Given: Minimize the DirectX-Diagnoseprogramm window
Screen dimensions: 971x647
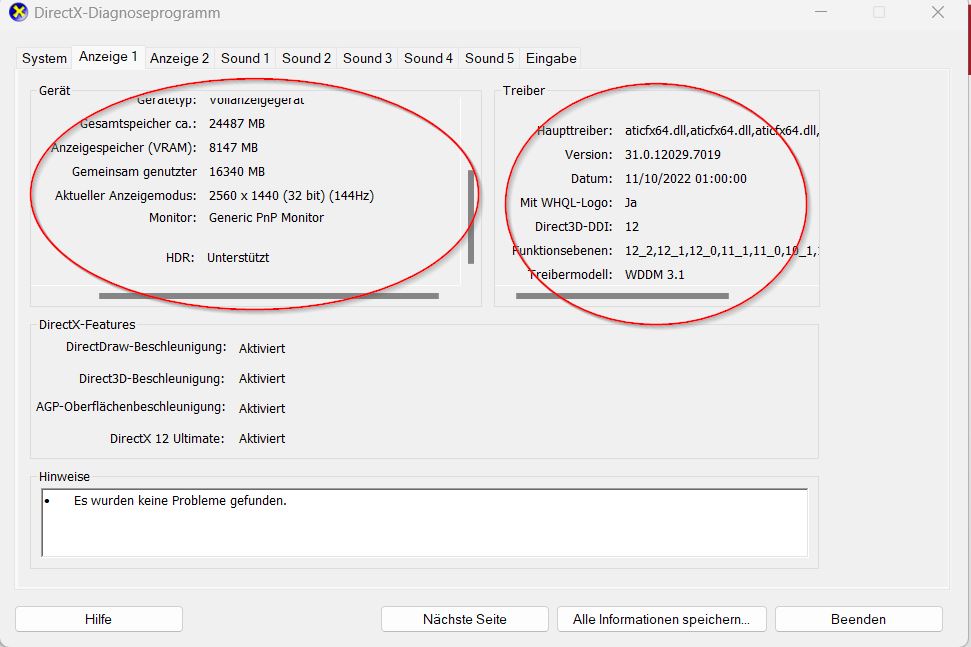Looking at the screenshot, I should pos(821,12).
